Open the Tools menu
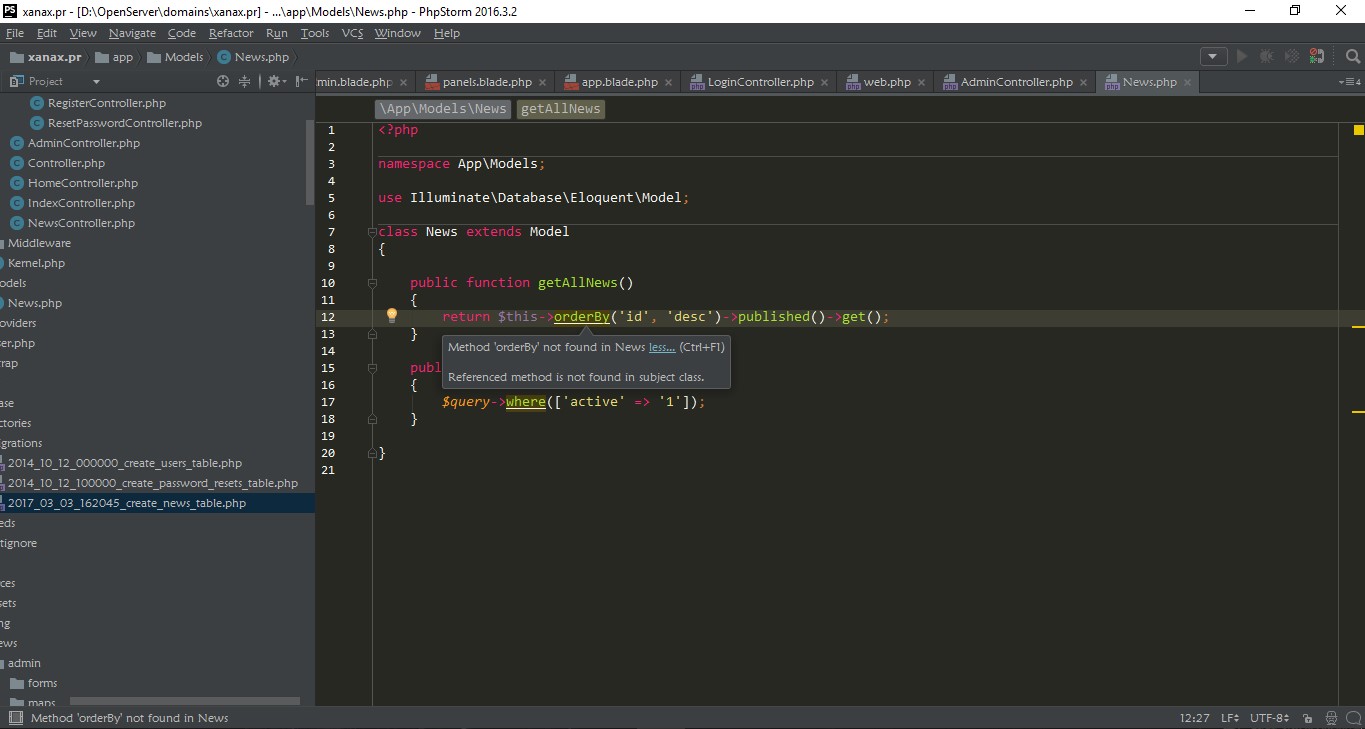 (x=315, y=33)
